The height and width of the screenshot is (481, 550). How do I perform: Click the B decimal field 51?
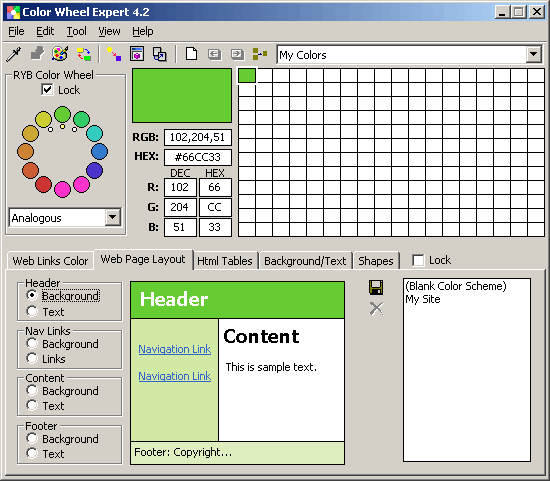click(180, 227)
